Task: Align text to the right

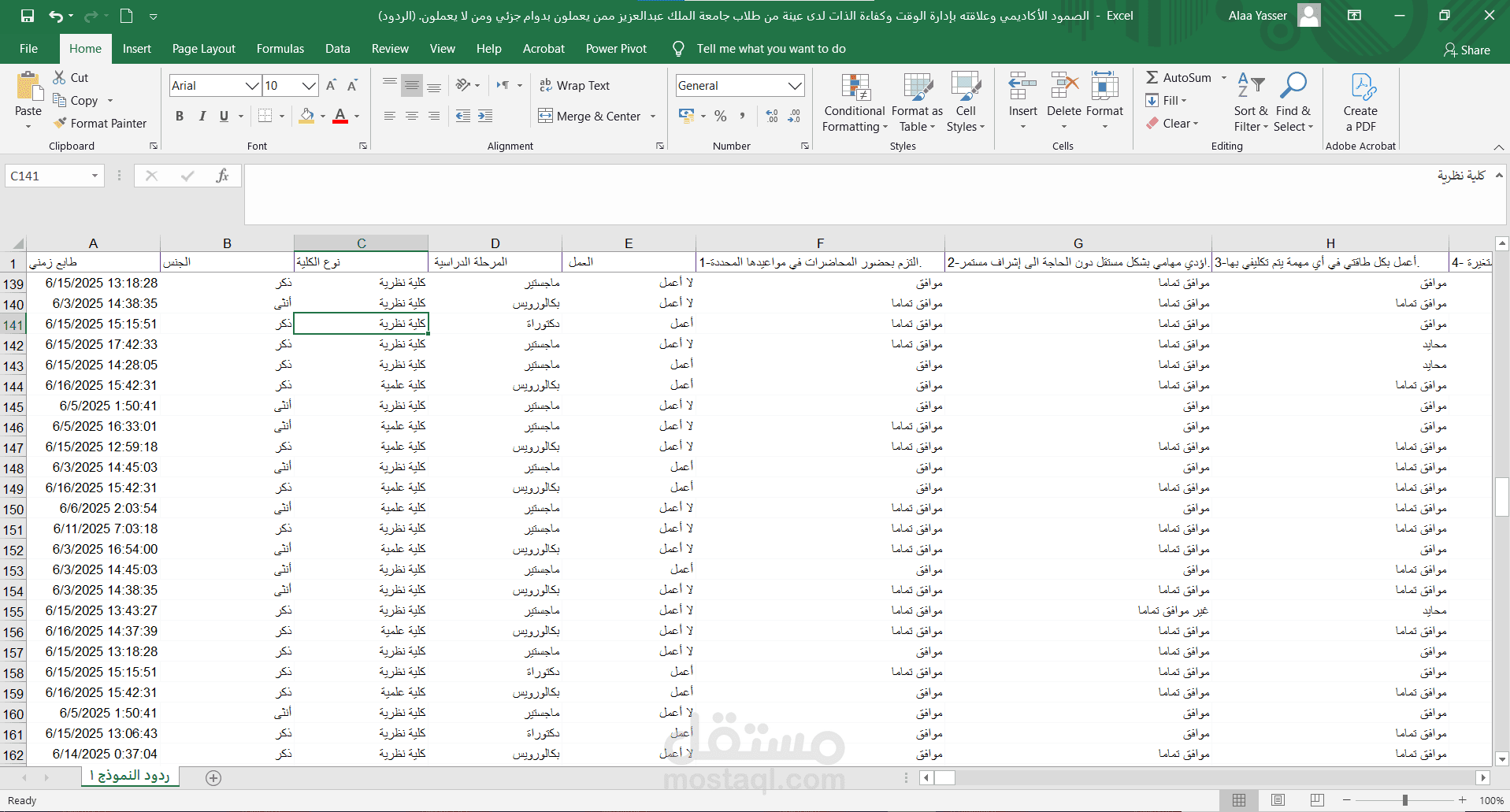Action: tap(433, 116)
